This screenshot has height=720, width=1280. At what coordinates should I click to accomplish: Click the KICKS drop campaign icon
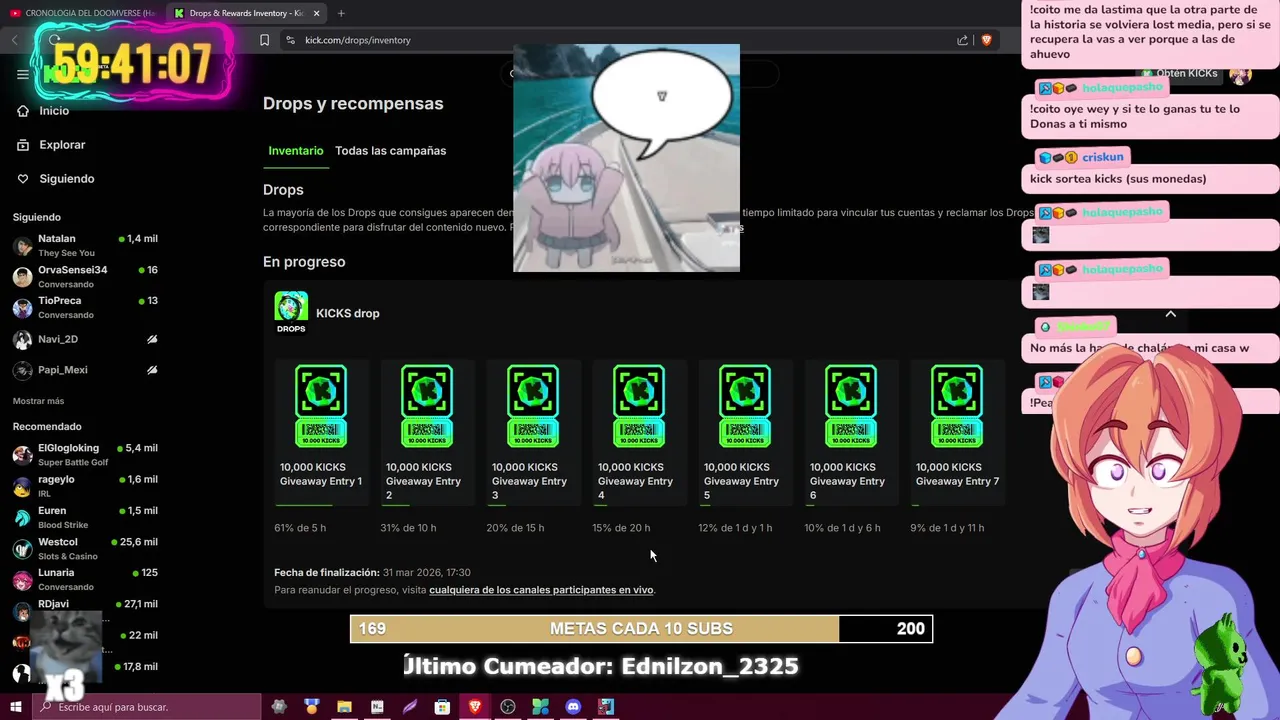point(291,313)
